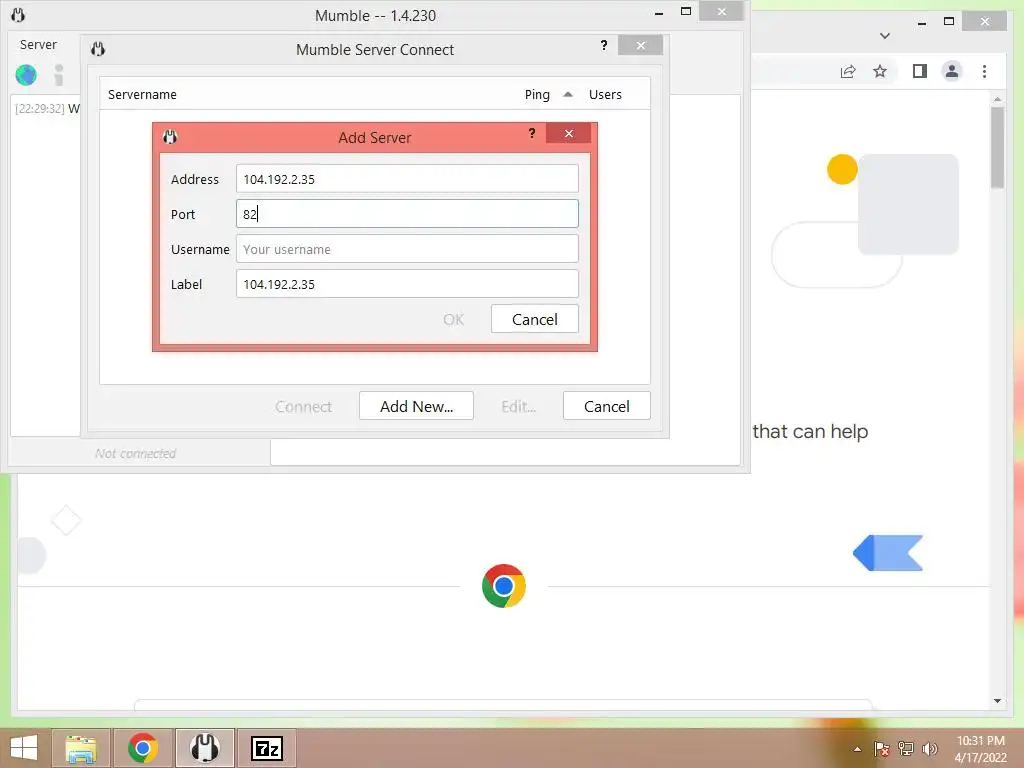Click Chrome's share page icon

click(x=848, y=71)
